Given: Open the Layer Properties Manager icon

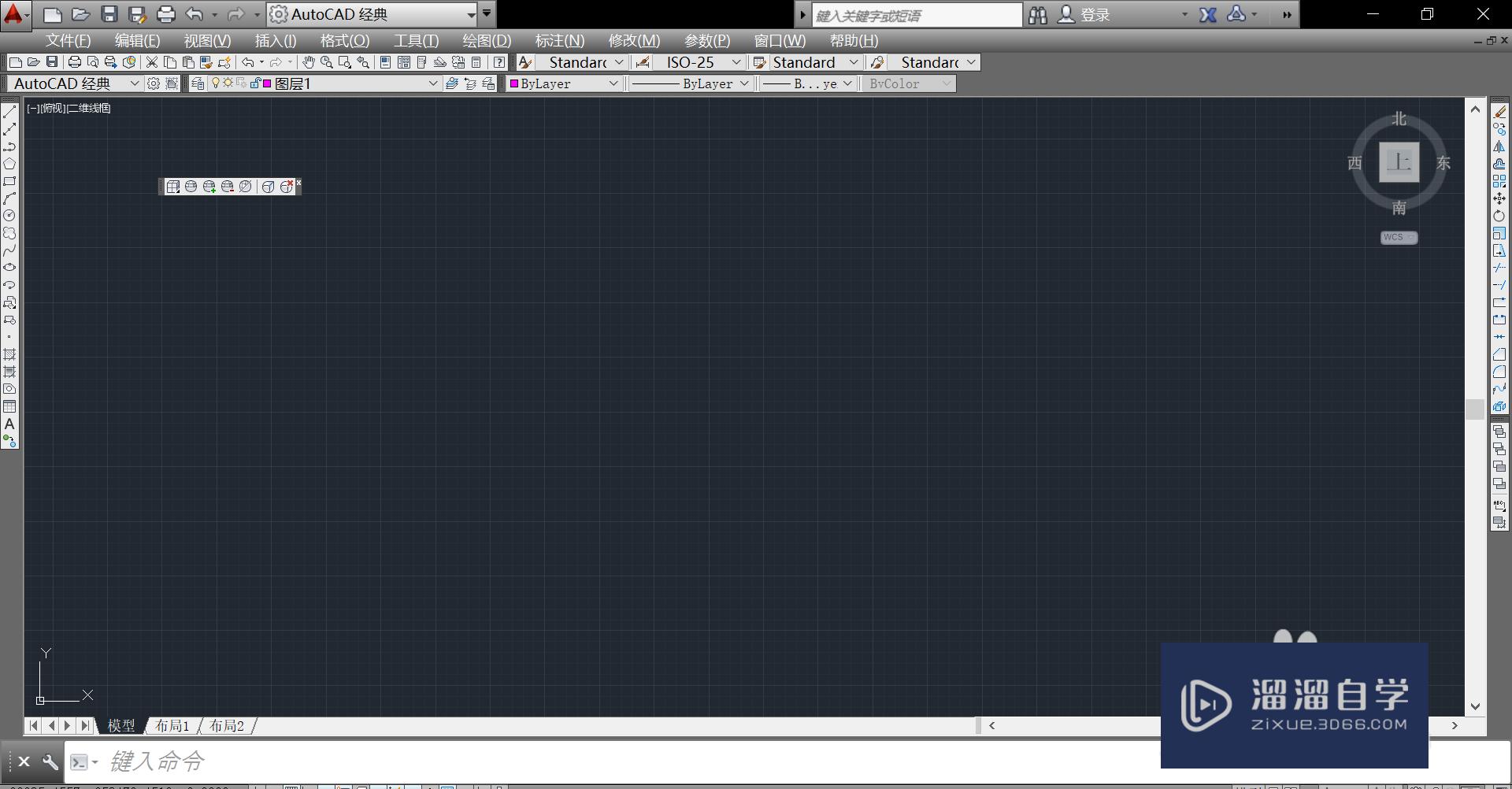Looking at the screenshot, I should [198, 83].
